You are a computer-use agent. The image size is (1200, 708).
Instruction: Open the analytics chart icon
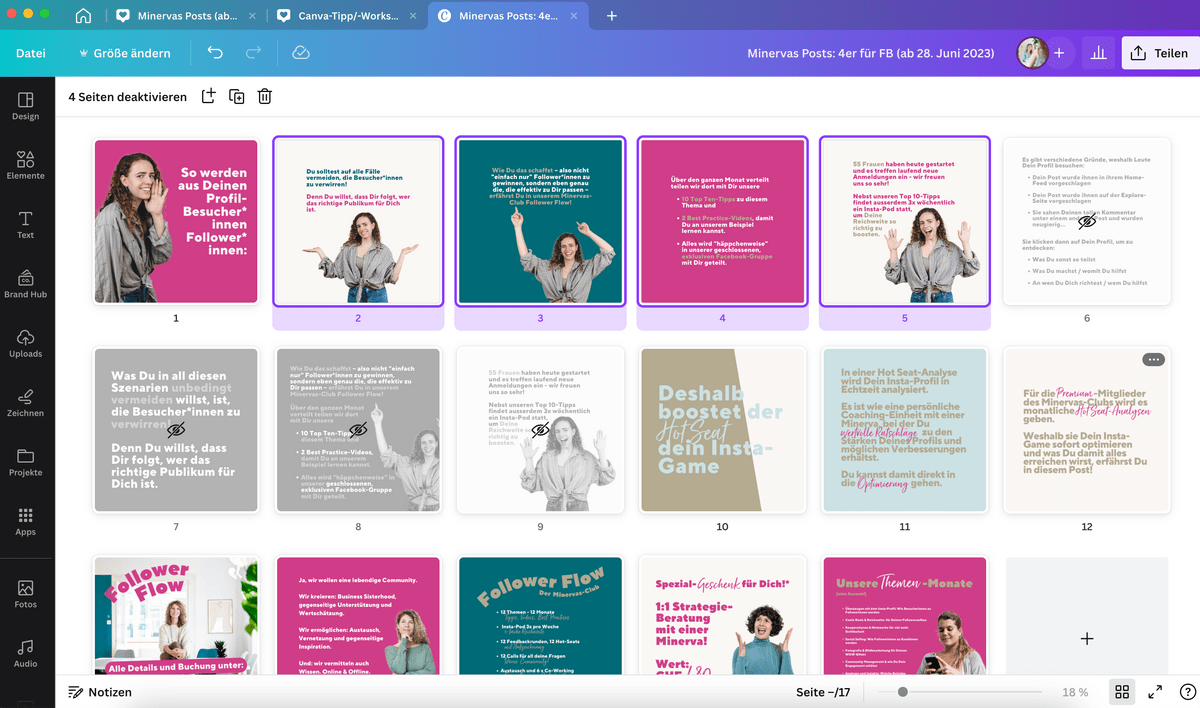1098,53
